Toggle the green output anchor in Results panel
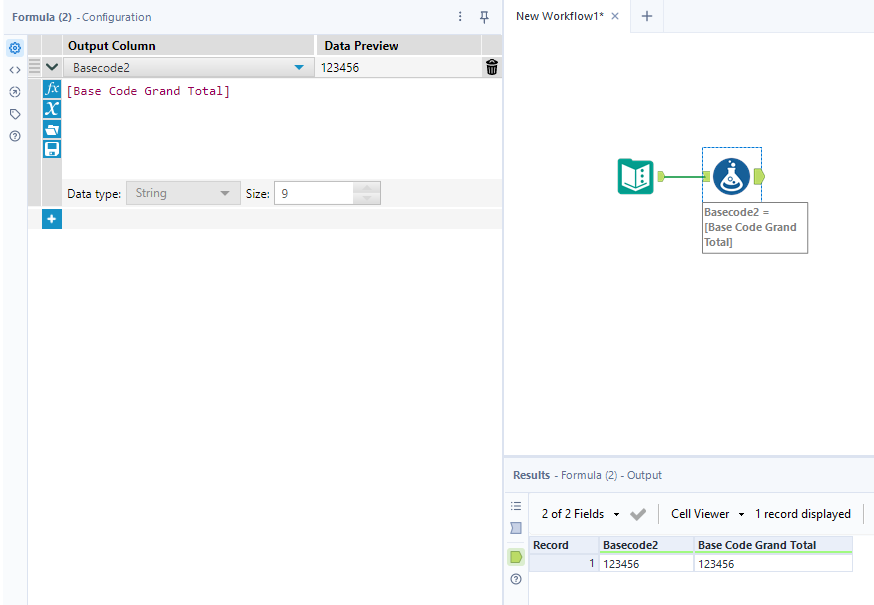 click(516, 556)
